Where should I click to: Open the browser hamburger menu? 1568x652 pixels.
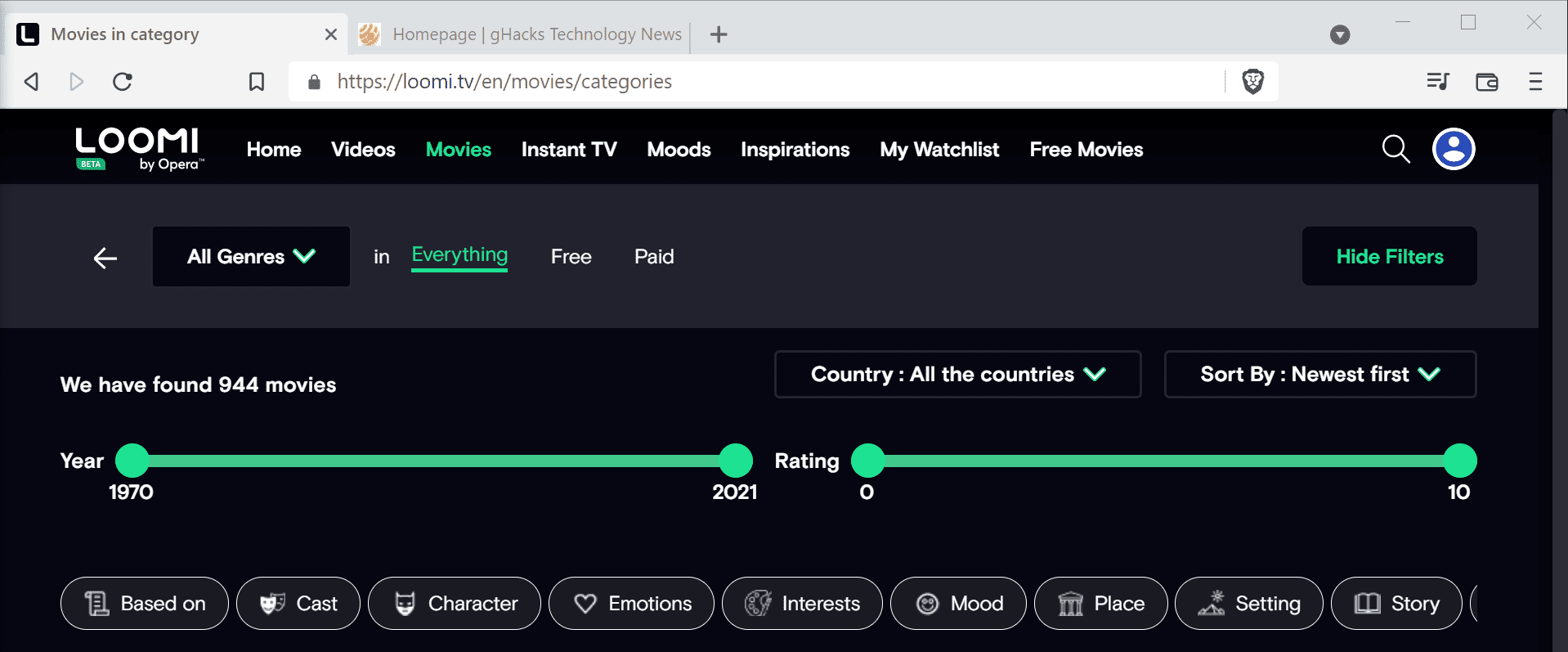[x=1535, y=81]
